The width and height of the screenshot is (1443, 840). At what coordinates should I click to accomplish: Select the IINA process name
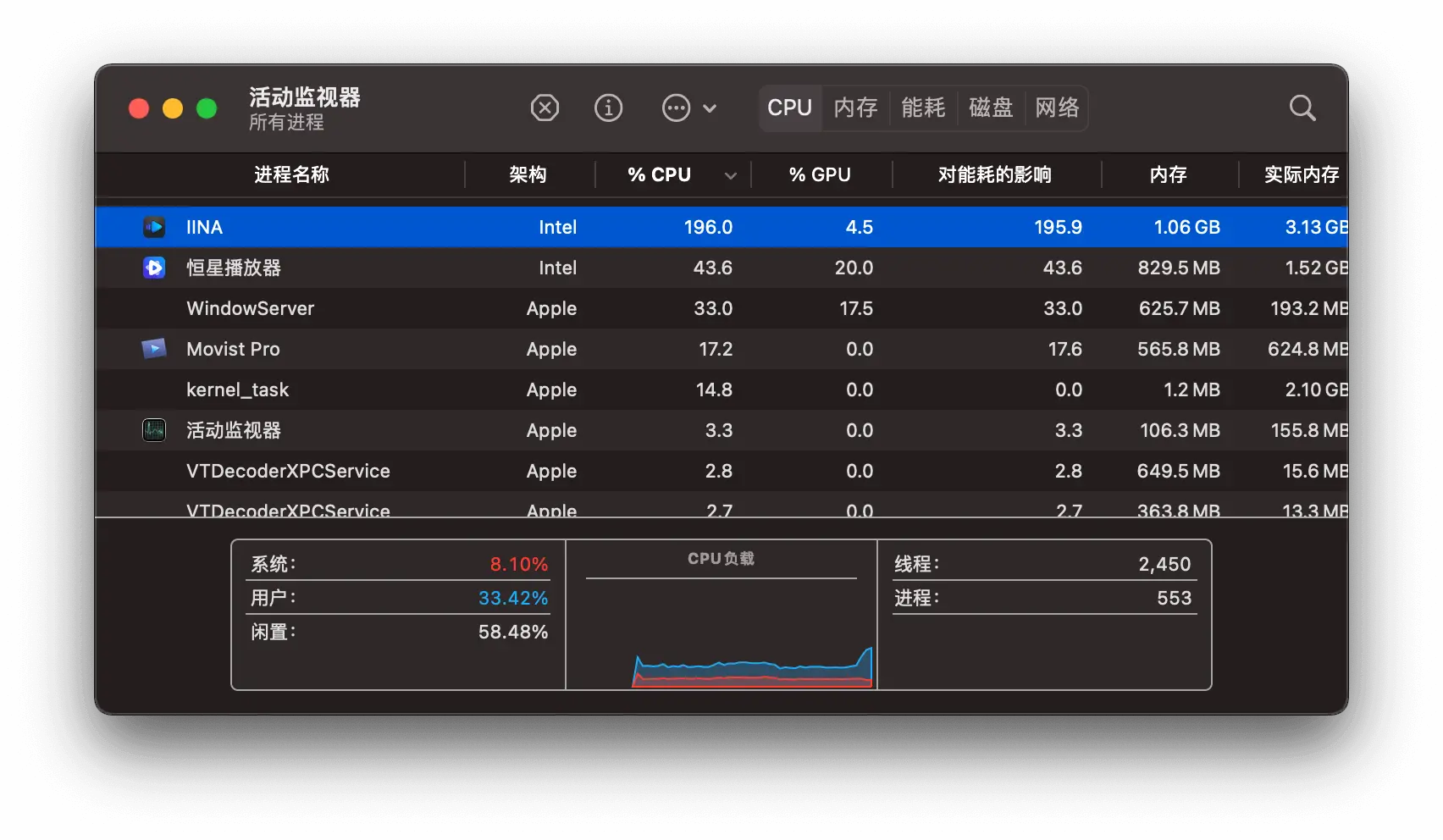coord(204,227)
